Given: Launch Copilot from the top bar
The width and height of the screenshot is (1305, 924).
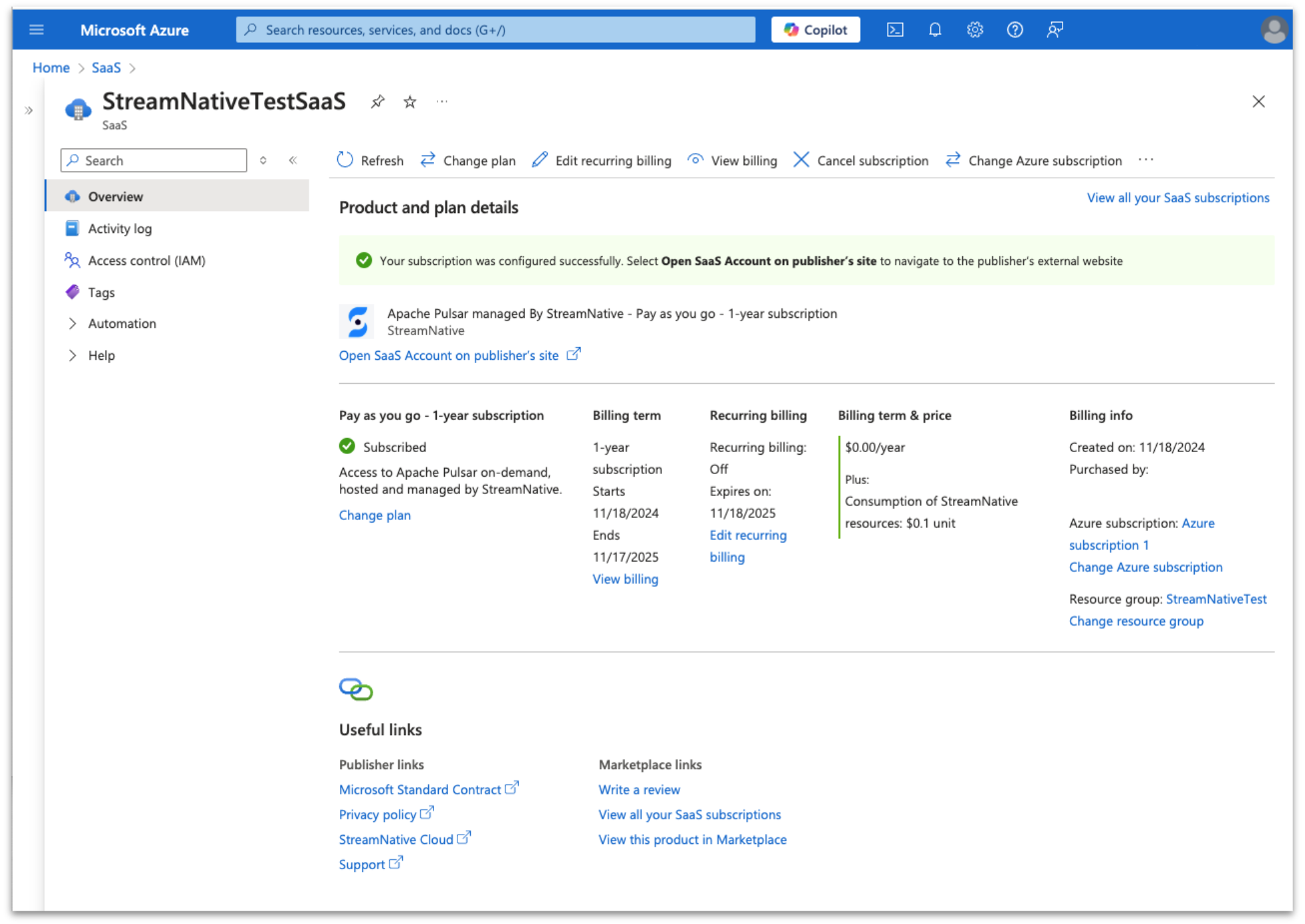Looking at the screenshot, I should click(x=815, y=29).
